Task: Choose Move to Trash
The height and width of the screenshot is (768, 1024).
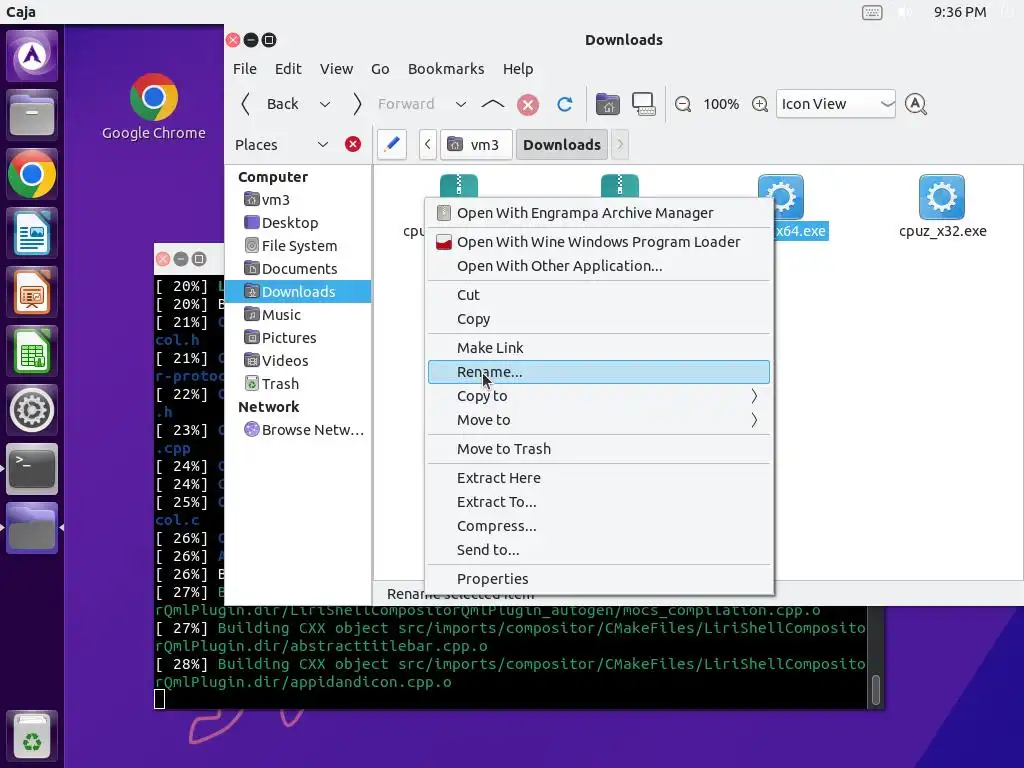Action: (599, 449)
